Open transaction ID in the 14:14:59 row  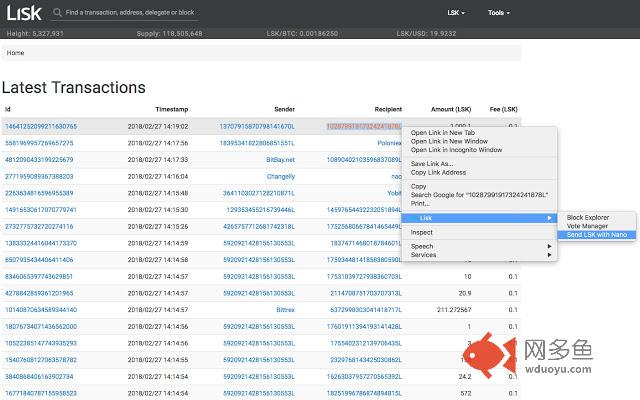(x=41, y=243)
